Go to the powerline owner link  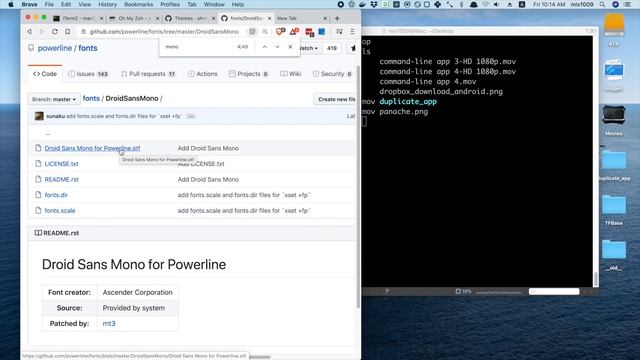point(55,48)
